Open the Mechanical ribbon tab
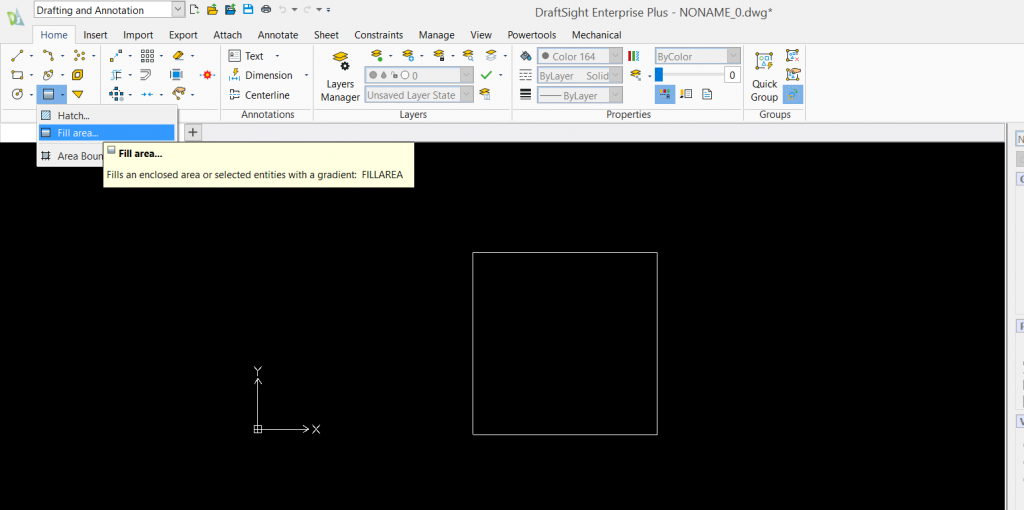Viewport: 1024px width, 510px height. pos(596,35)
